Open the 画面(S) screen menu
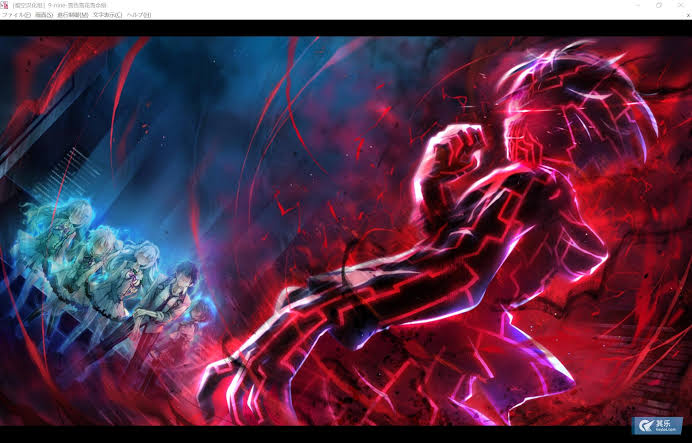 [x=44, y=15]
